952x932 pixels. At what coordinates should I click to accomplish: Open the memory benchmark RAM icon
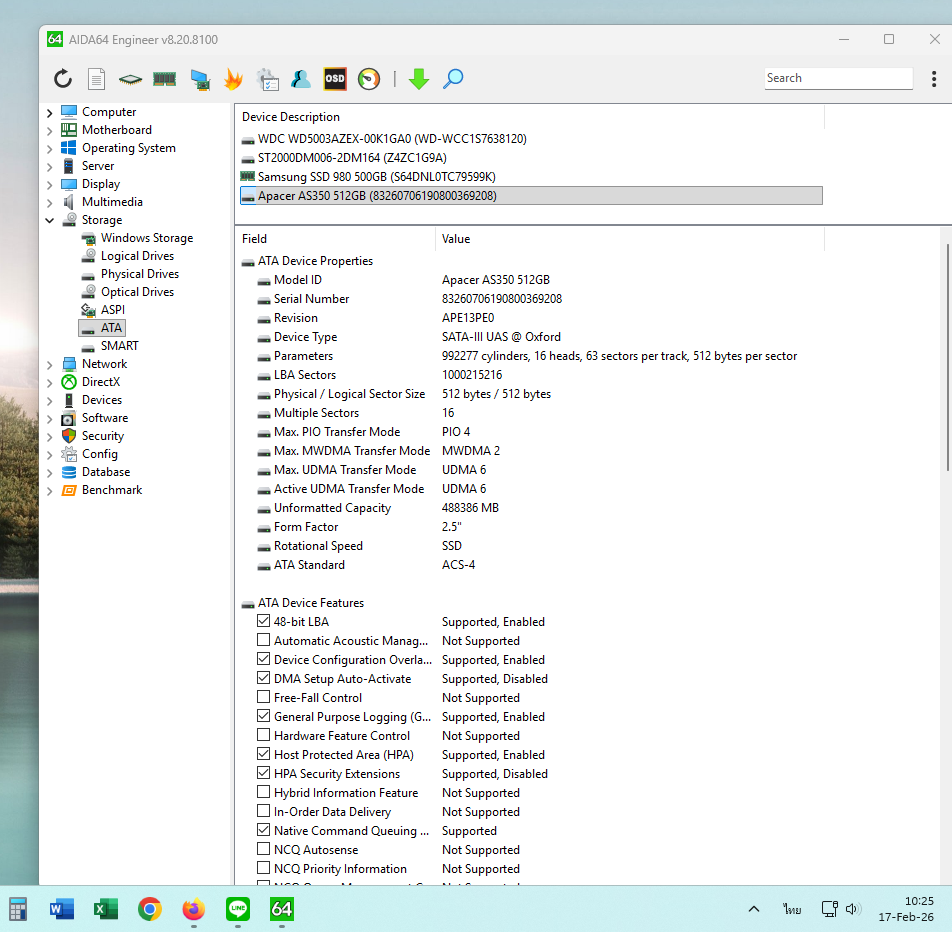[x=164, y=79]
